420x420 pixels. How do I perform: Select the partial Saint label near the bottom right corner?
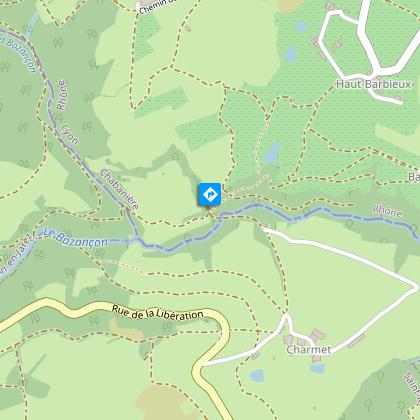[x=412, y=387]
